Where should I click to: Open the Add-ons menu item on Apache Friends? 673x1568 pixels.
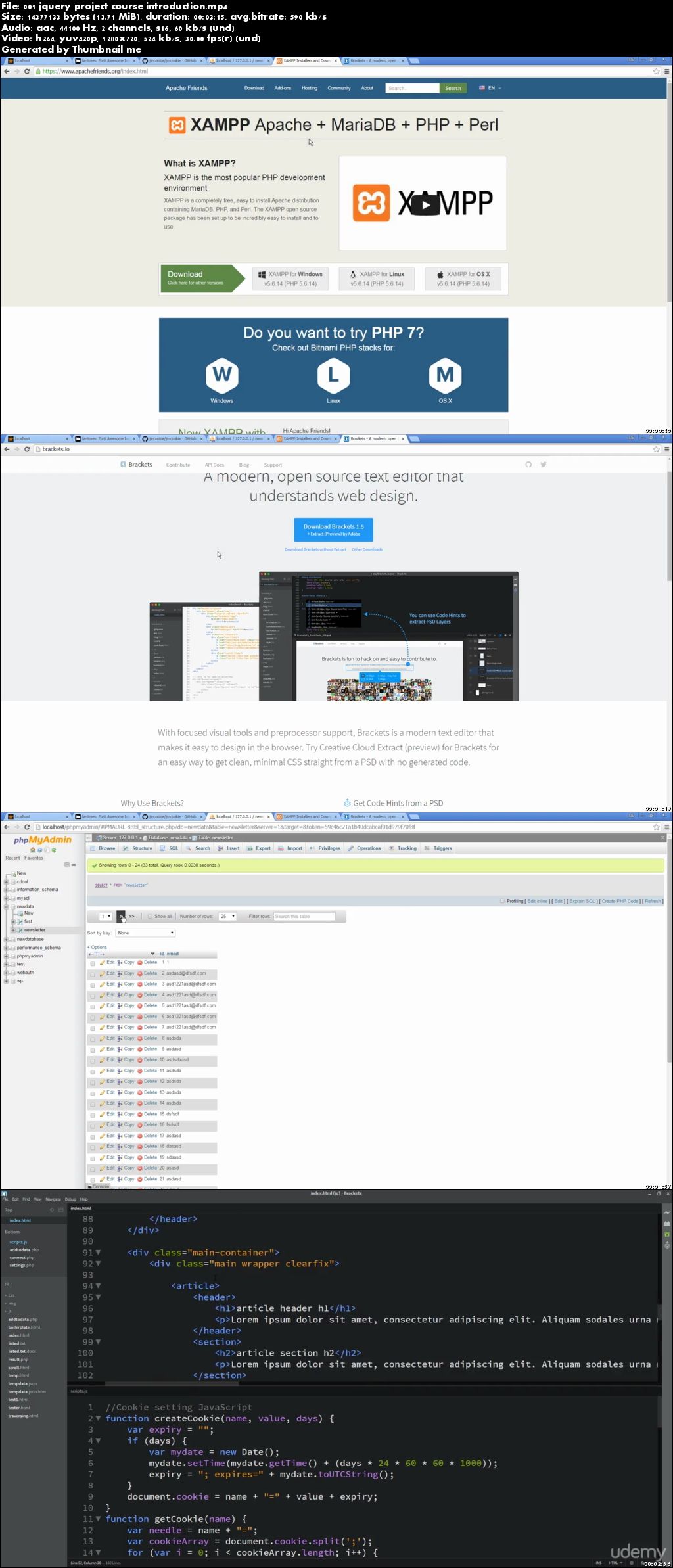(x=283, y=88)
